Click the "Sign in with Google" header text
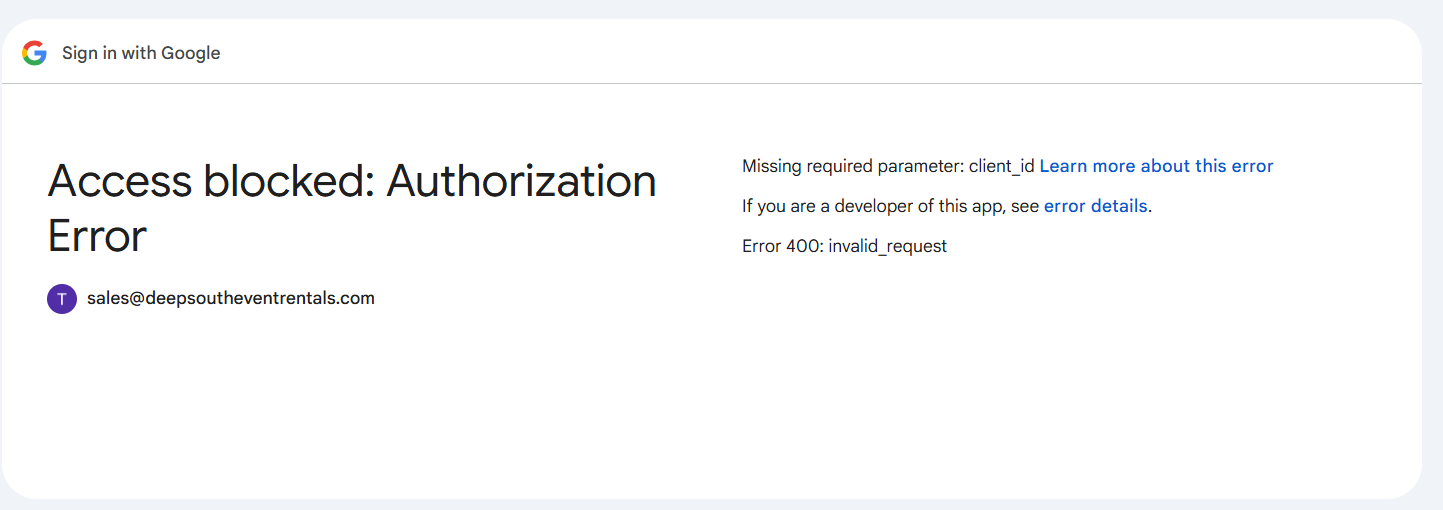 pyautogui.click(x=141, y=53)
